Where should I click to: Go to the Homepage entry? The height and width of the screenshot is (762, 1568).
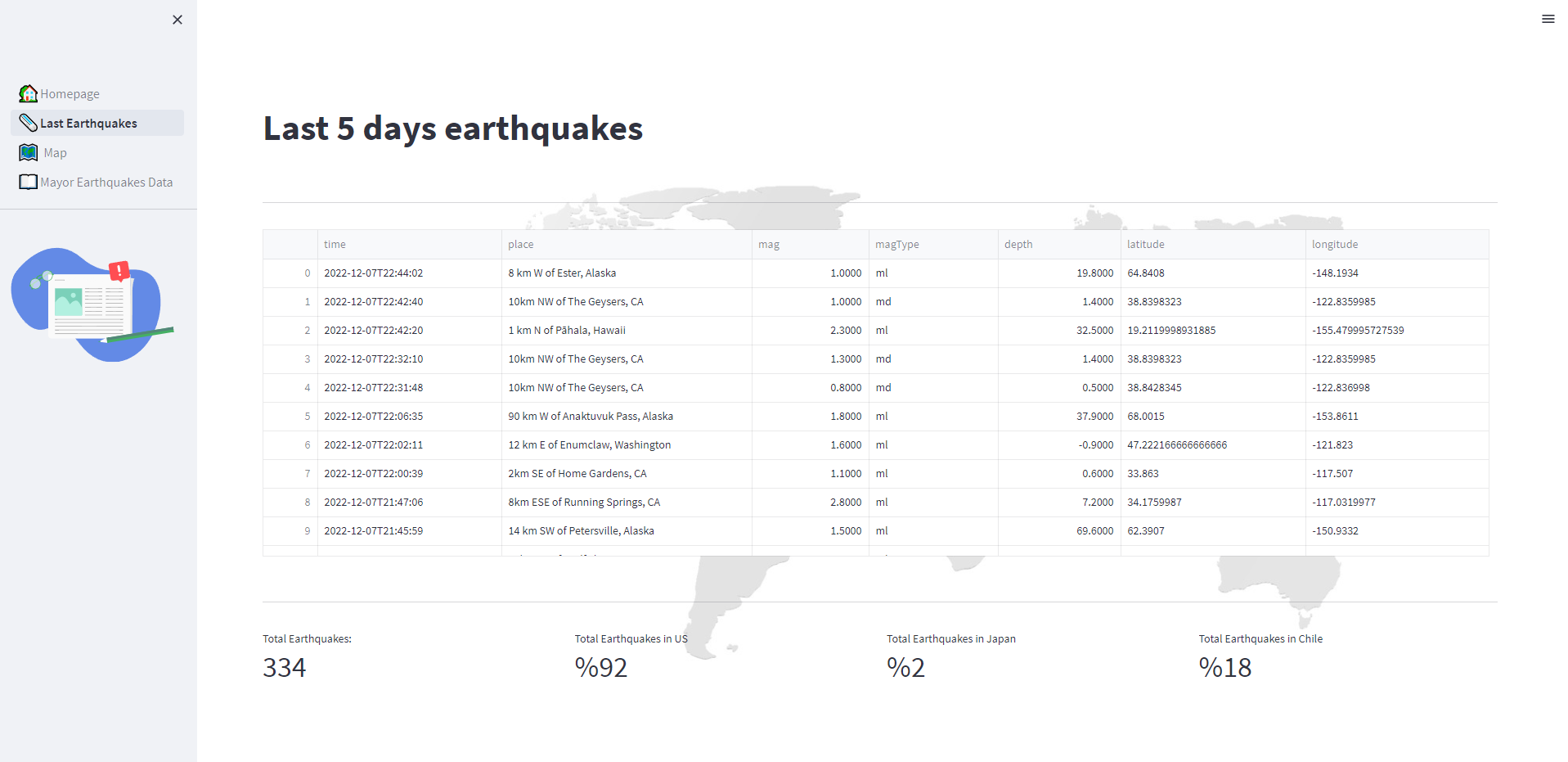[70, 93]
